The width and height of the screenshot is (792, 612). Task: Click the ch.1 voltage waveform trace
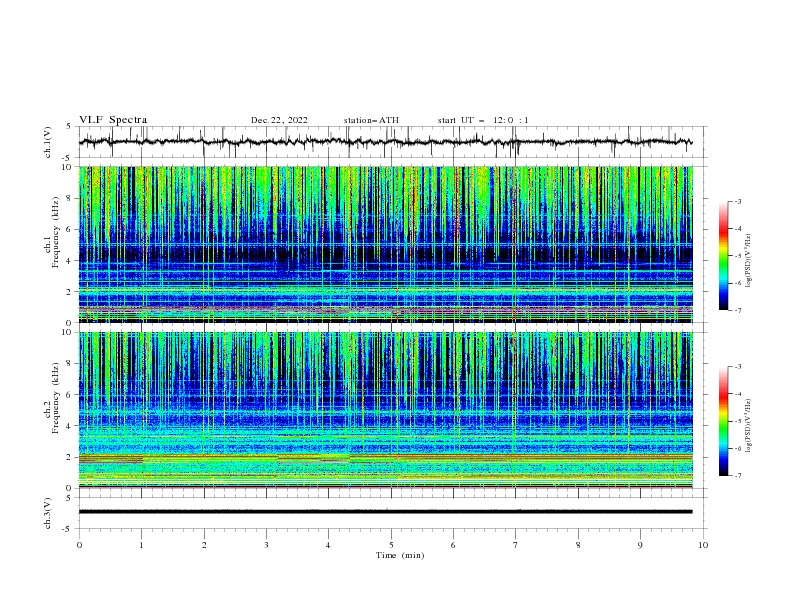(385, 142)
